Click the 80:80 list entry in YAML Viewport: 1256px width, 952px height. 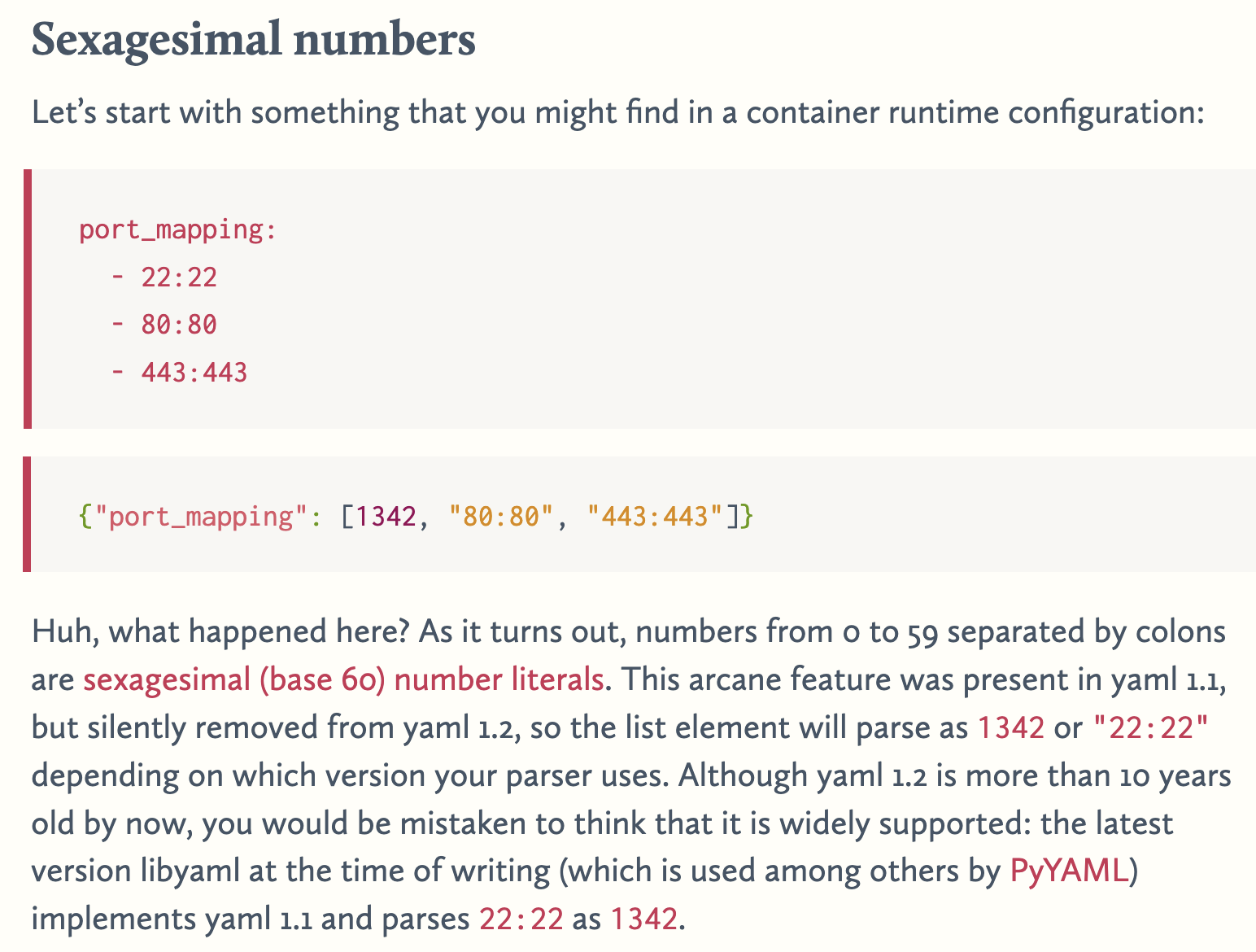[179, 325]
